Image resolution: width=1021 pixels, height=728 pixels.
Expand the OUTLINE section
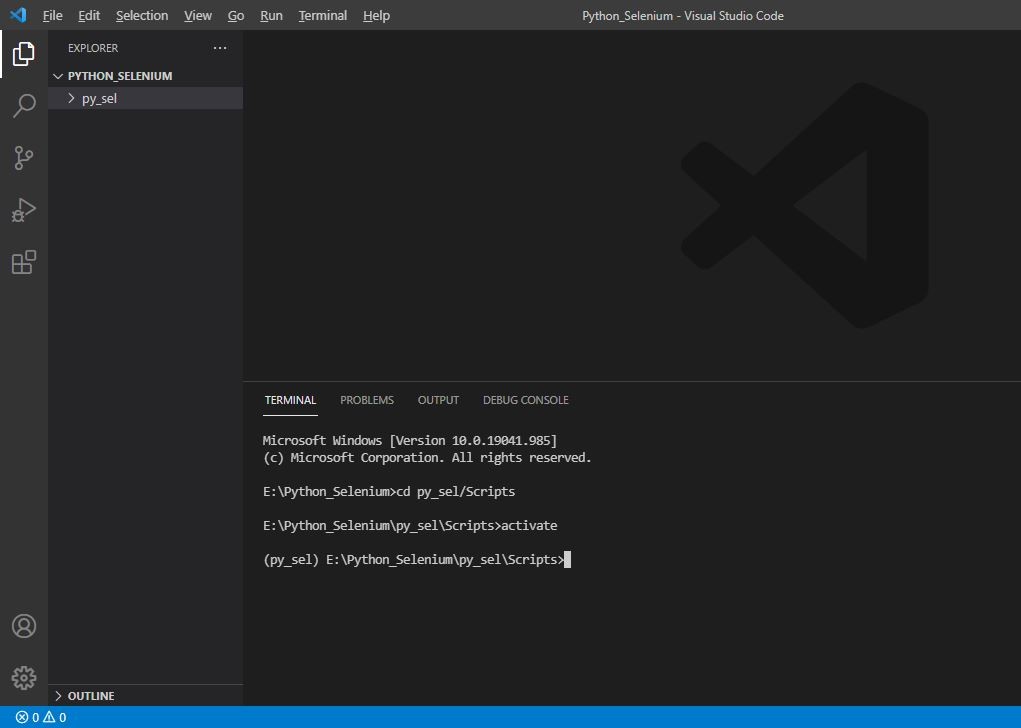coord(57,695)
